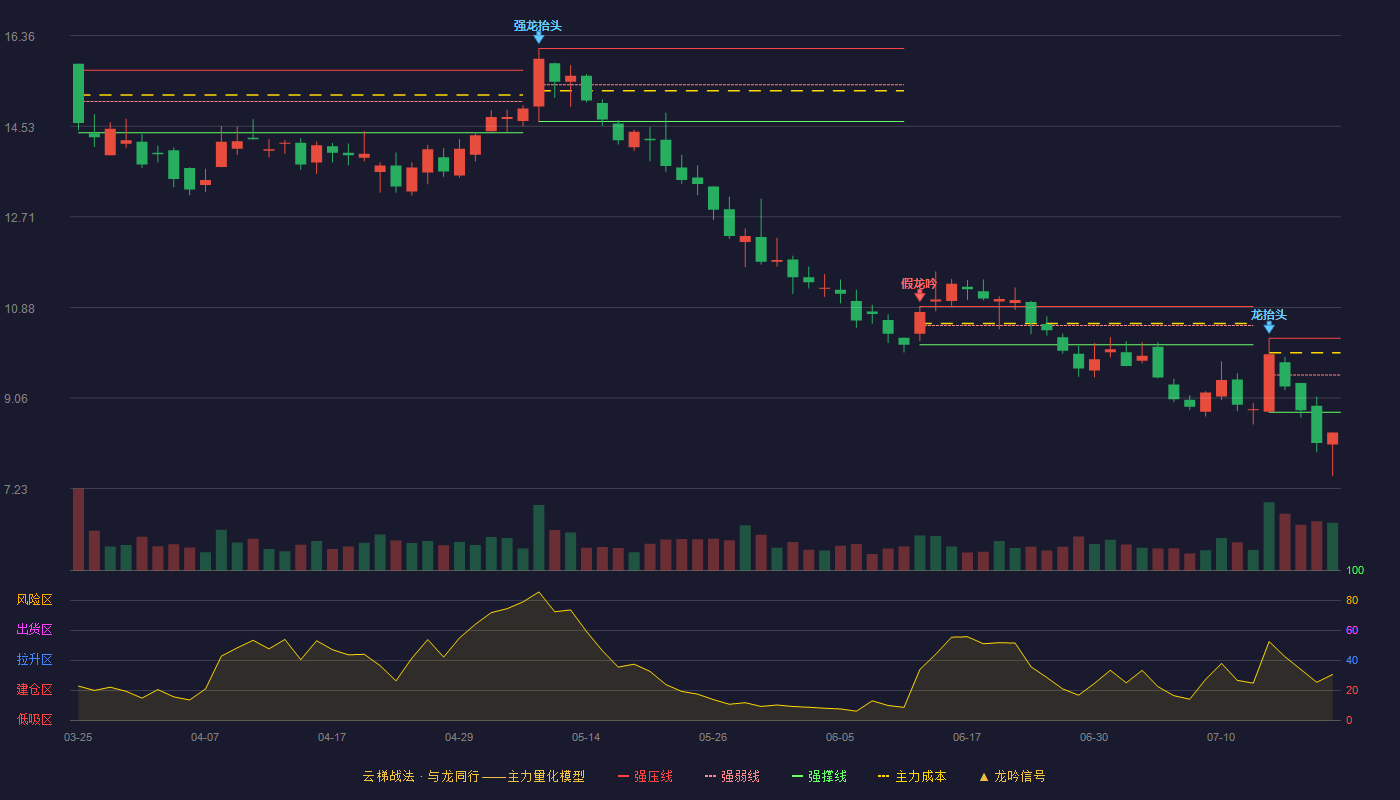Click the green line icon beside 强撑线
Screen dimensions: 1400x800
(x=798, y=776)
